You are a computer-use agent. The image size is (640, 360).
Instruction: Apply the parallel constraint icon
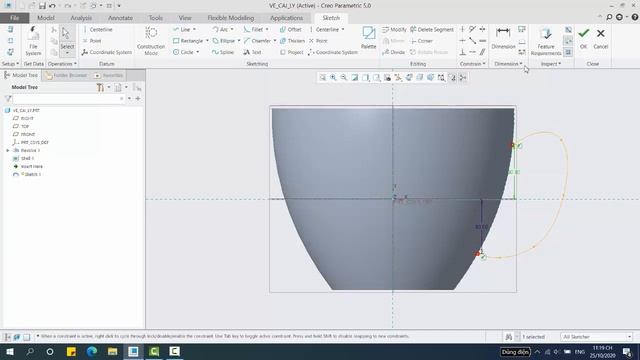pos(482,52)
